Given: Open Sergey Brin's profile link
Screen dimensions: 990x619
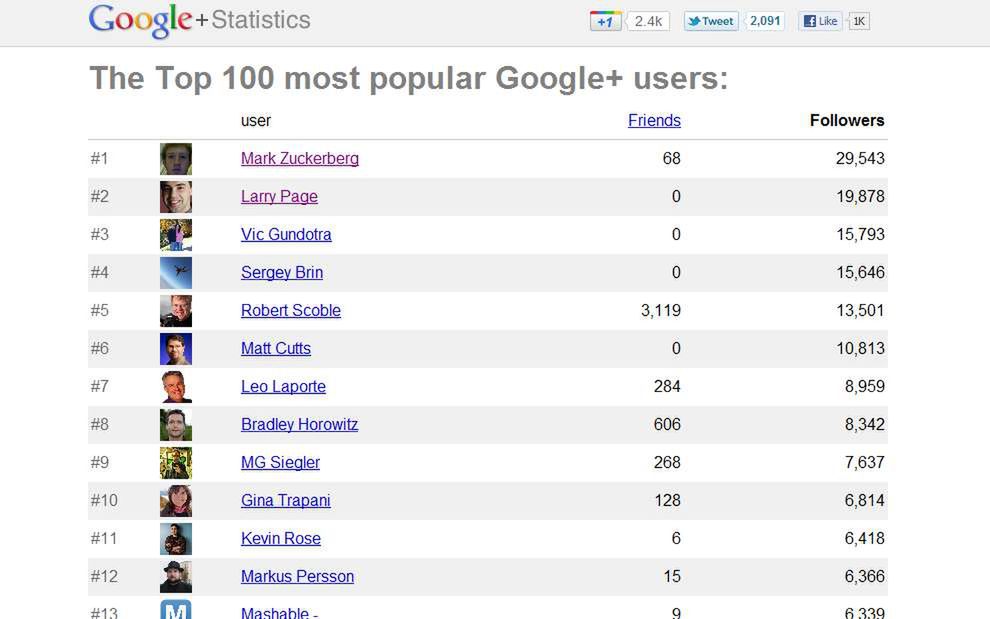Looking at the screenshot, I should coord(282,272).
